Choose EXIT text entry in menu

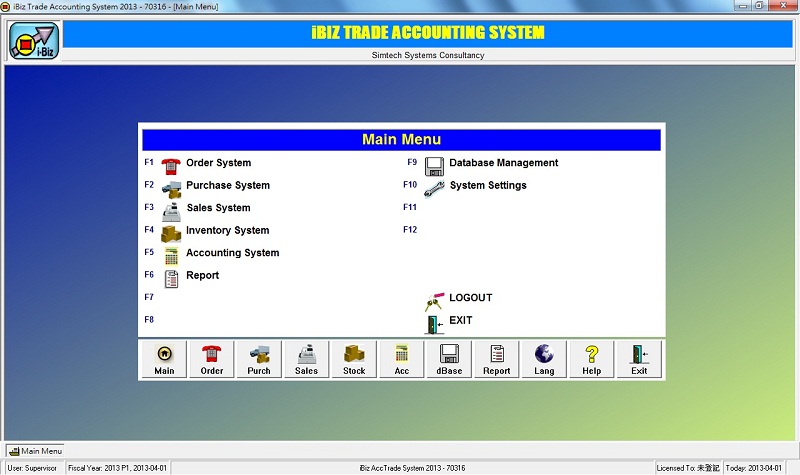coord(461,320)
